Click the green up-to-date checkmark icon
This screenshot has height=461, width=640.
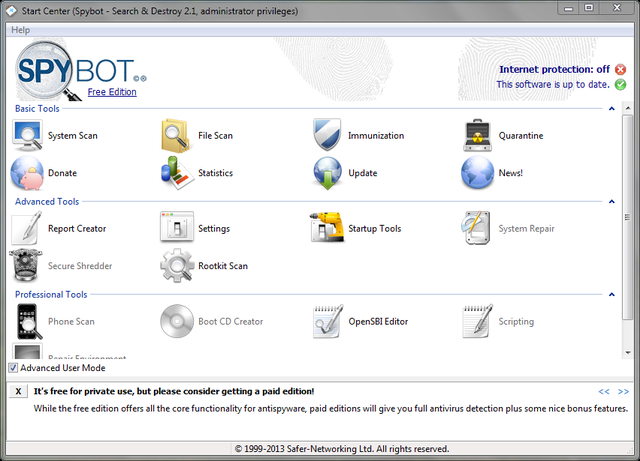[x=620, y=85]
